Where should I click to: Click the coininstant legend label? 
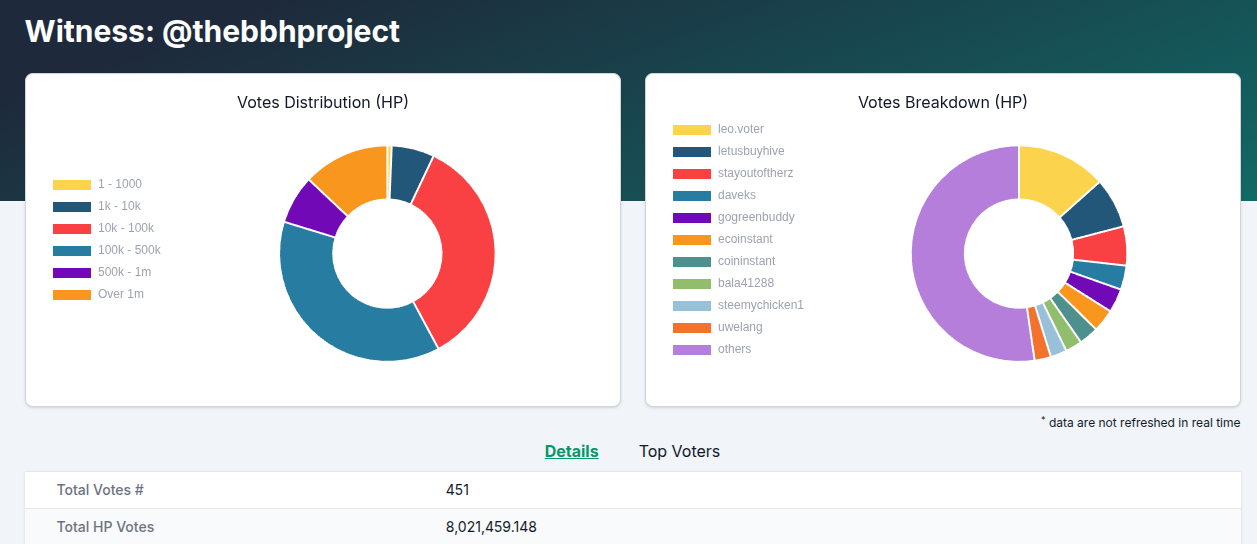click(746, 261)
